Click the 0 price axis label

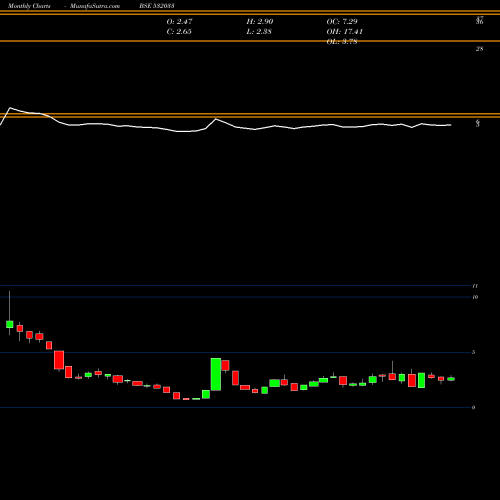(x=474, y=407)
